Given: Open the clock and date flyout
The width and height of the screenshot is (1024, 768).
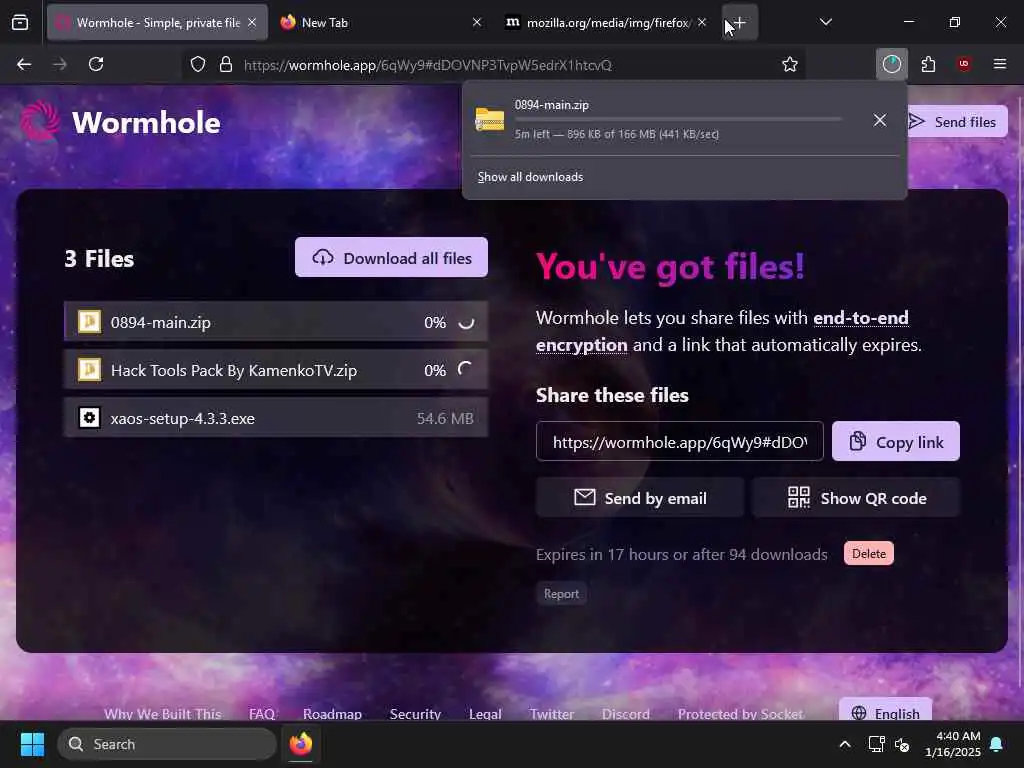Looking at the screenshot, I should click(953, 744).
